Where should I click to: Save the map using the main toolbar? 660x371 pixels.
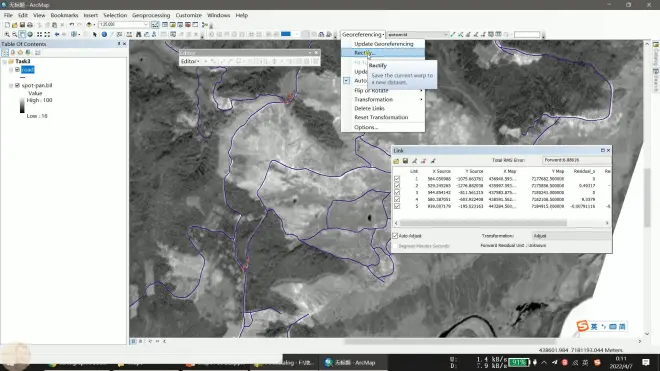click(x=22, y=25)
